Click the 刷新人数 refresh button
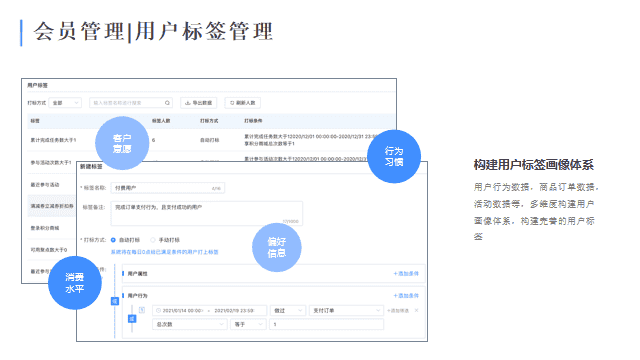This screenshot has width=640, height=360. (242, 103)
